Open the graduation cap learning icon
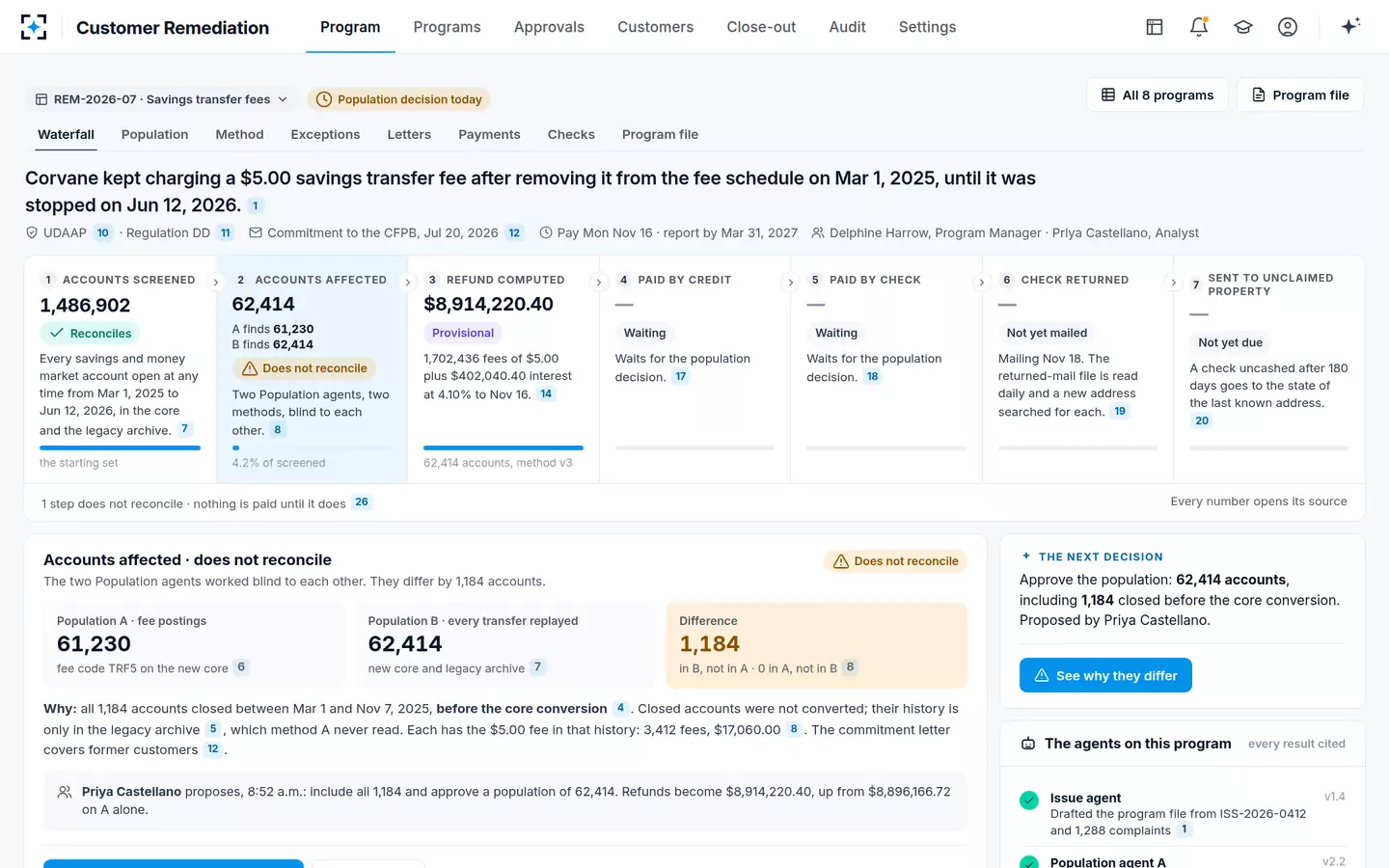 [x=1243, y=27]
